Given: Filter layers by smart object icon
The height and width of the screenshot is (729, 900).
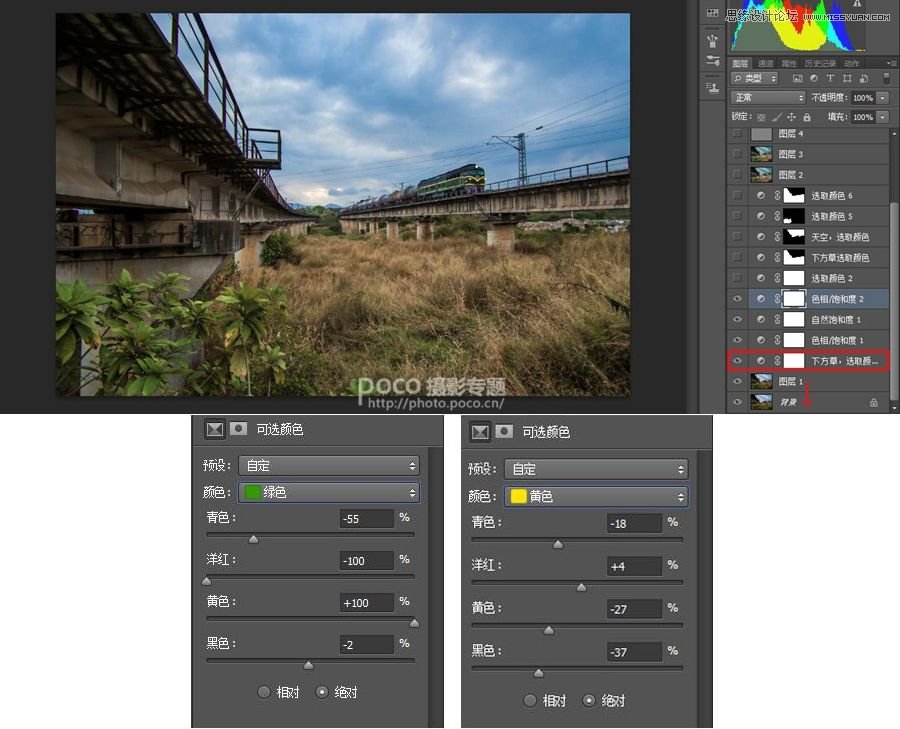Looking at the screenshot, I should click(x=864, y=78).
